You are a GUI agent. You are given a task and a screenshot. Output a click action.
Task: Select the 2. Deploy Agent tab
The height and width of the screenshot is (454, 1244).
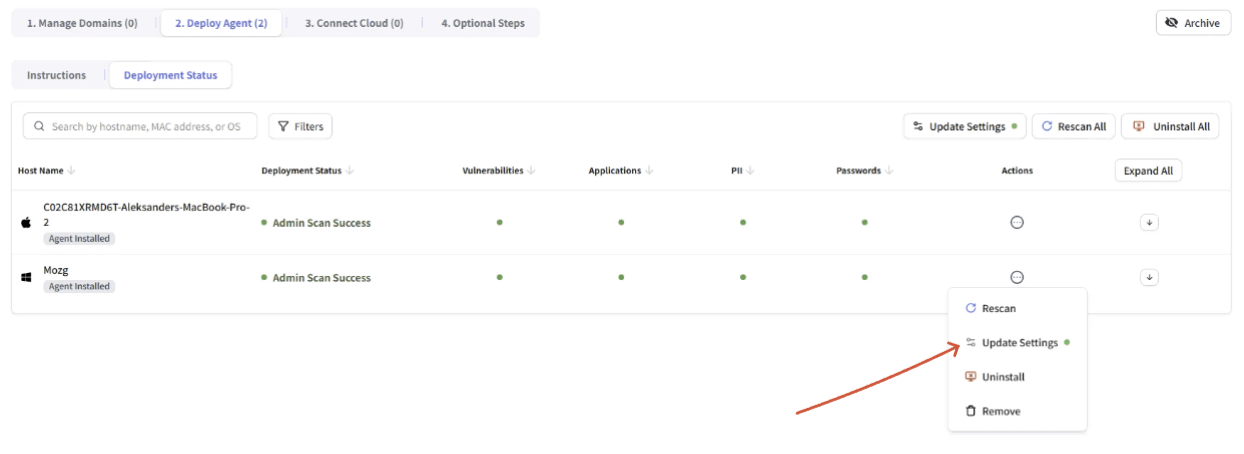pos(221,23)
